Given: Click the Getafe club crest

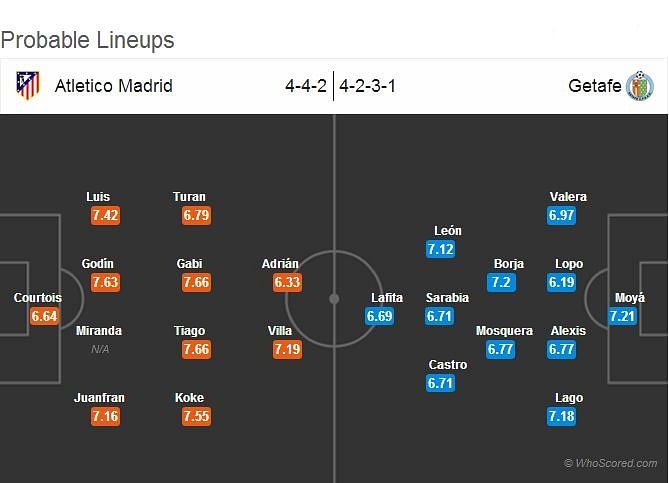Looking at the screenshot, I should [x=640, y=86].
